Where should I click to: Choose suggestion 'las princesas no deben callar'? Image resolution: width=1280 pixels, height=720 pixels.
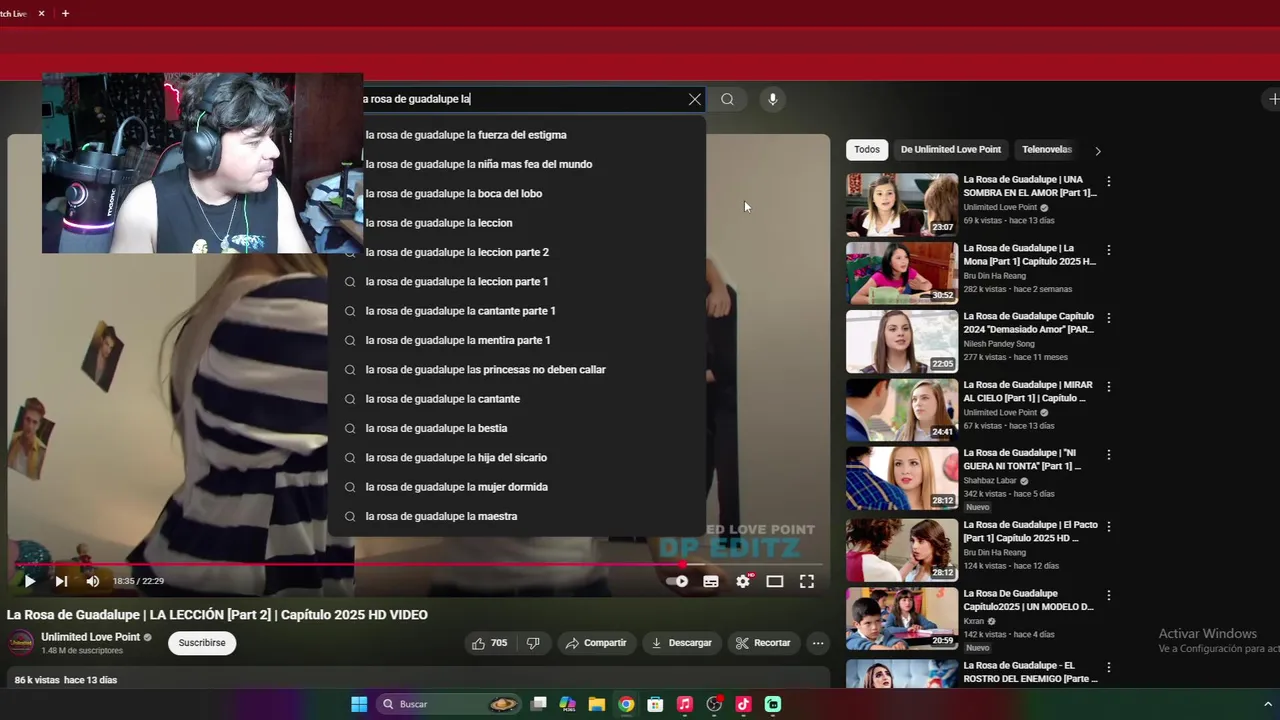pyautogui.click(x=517, y=369)
